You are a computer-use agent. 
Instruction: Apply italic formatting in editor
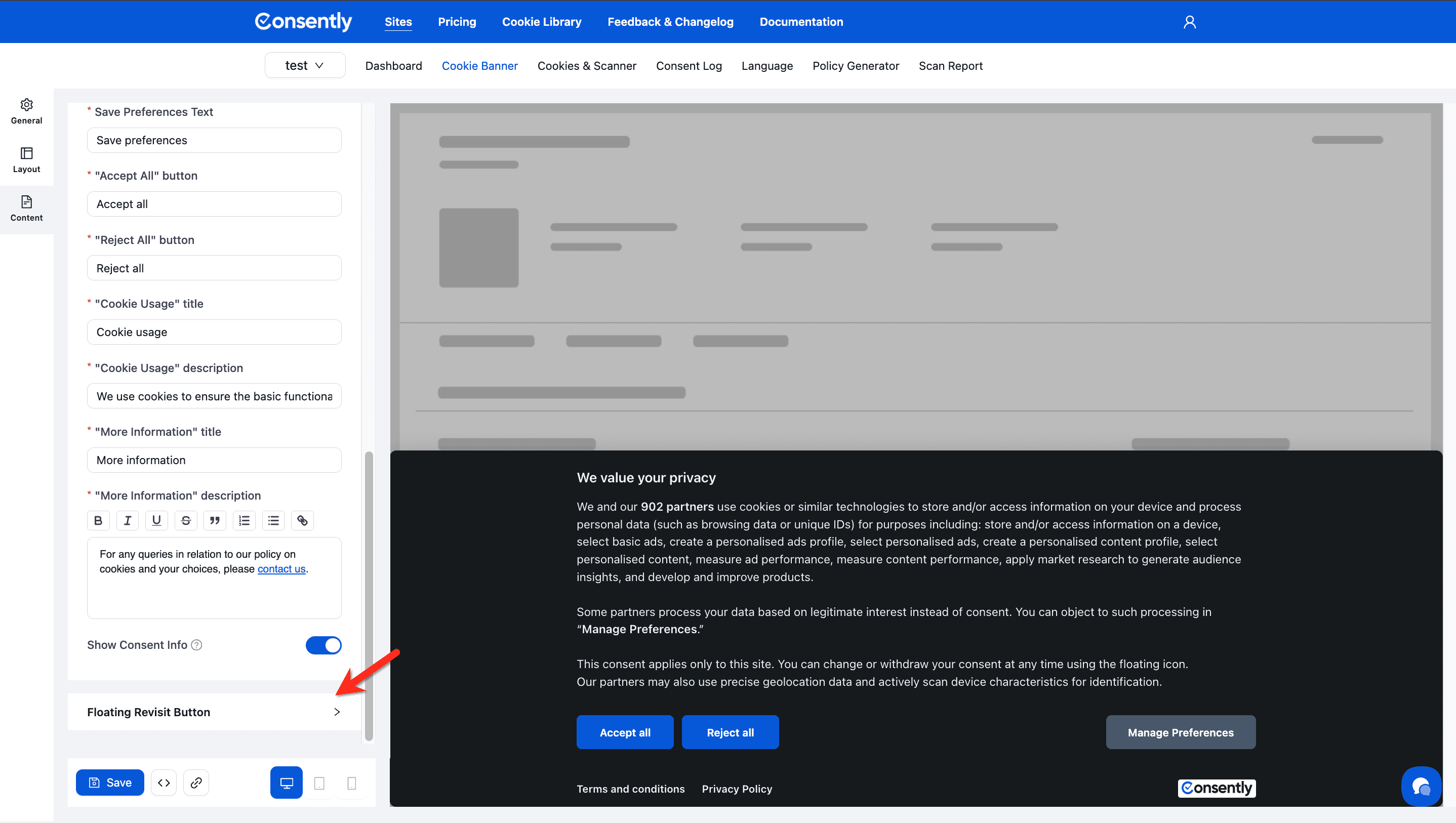coord(127,520)
